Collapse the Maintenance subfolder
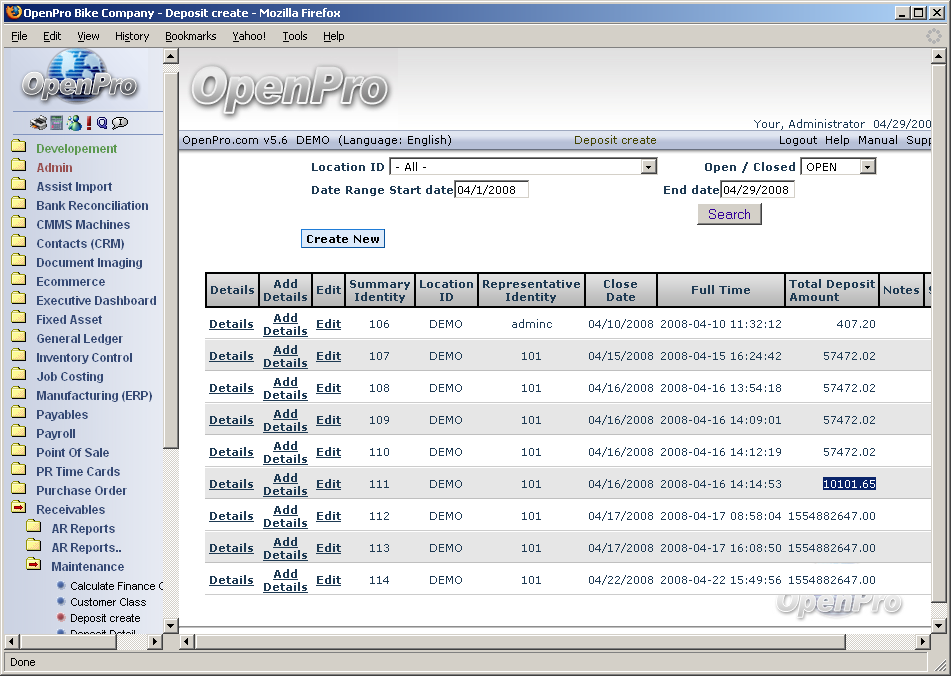Screen dimensions: 951x676 [33, 567]
